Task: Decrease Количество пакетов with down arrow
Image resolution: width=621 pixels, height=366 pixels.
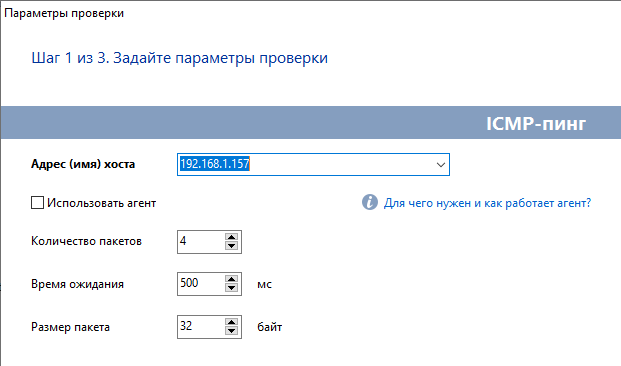Action: click(x=231, y=246)
